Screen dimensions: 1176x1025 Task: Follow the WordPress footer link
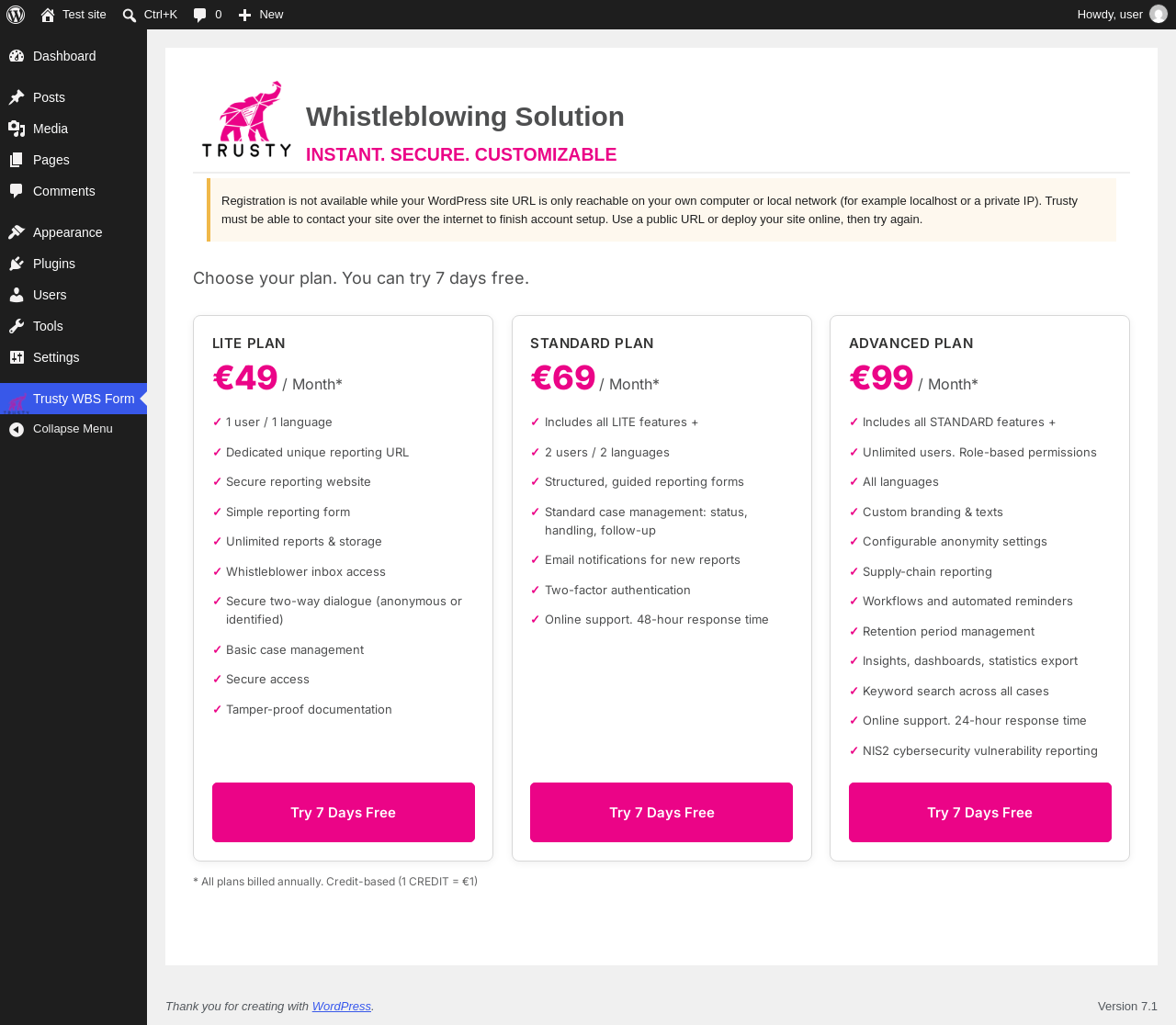[342, 1007]
